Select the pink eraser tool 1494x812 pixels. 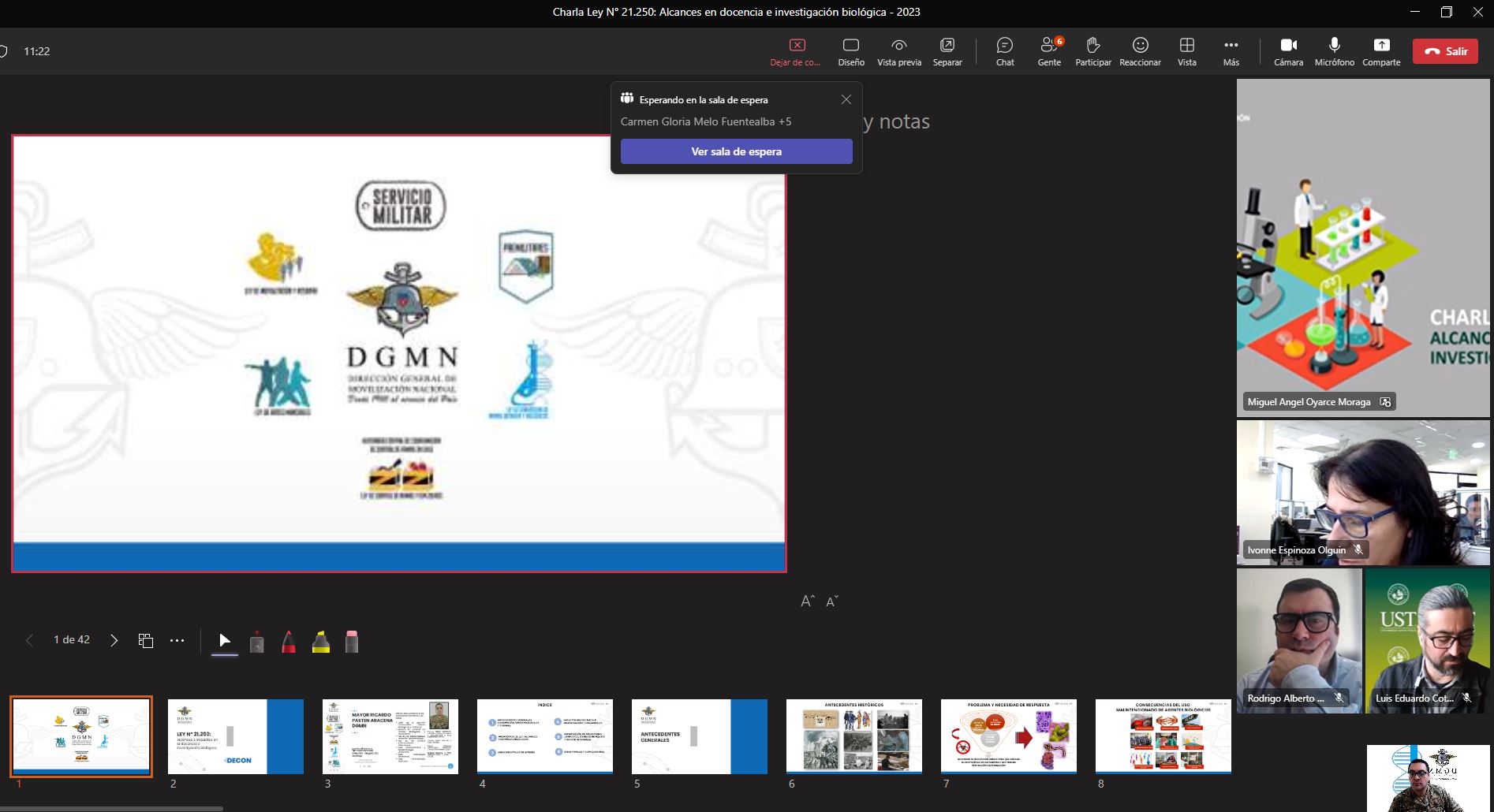(x=352, y=642)
